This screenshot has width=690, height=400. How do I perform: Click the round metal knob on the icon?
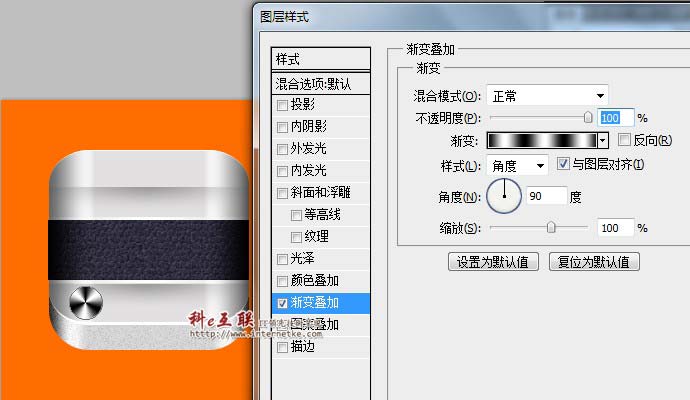86,303
